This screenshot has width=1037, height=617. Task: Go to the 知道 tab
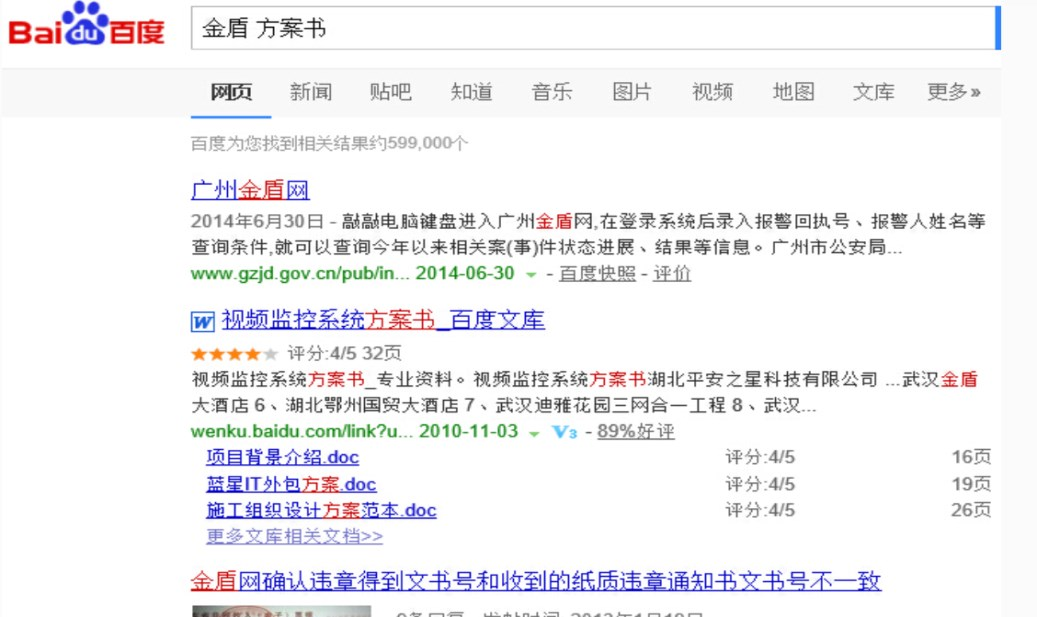(472, 91)
